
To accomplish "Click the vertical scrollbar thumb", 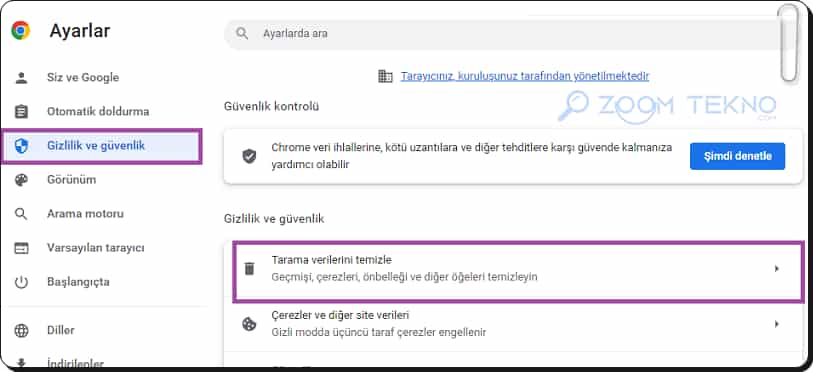I will [x=789, y=43].
